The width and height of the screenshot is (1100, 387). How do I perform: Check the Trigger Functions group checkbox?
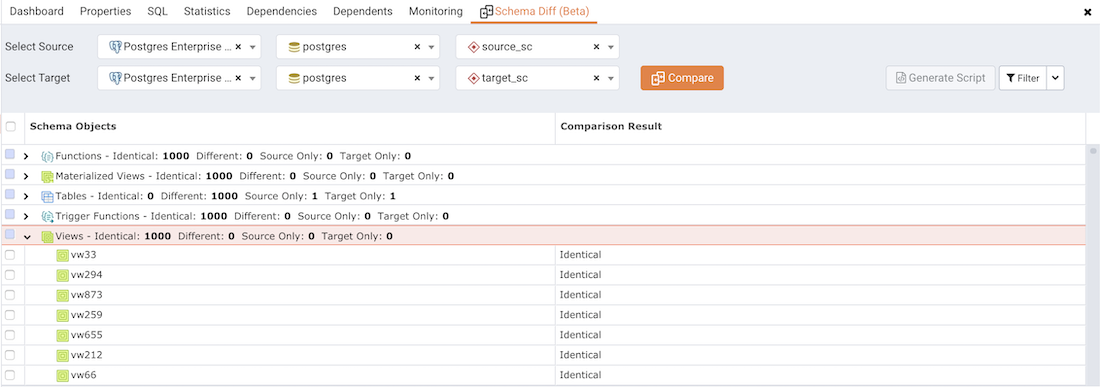point(10,214)
